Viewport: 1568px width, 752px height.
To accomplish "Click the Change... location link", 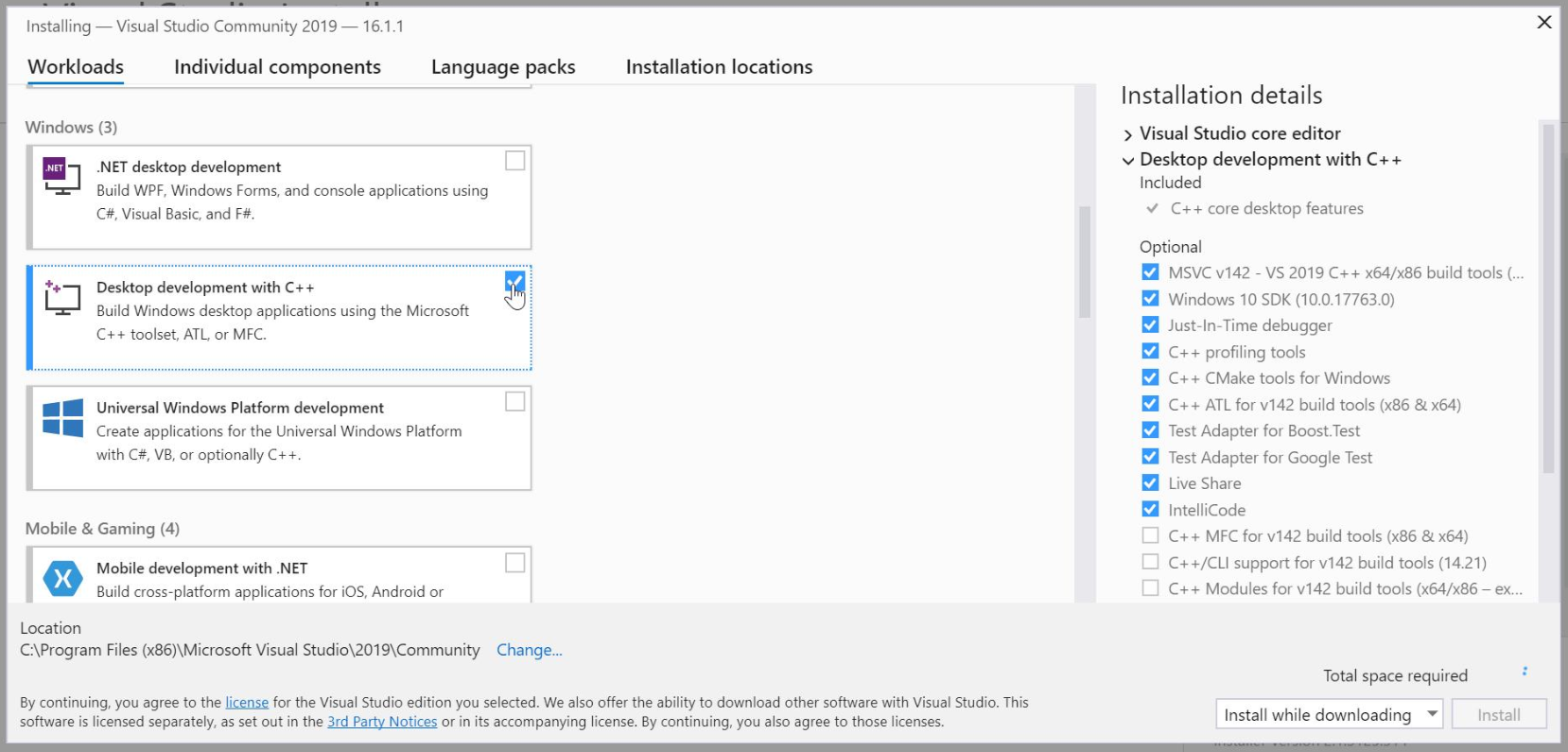I will pyautogui.click(x=529, y=650).
